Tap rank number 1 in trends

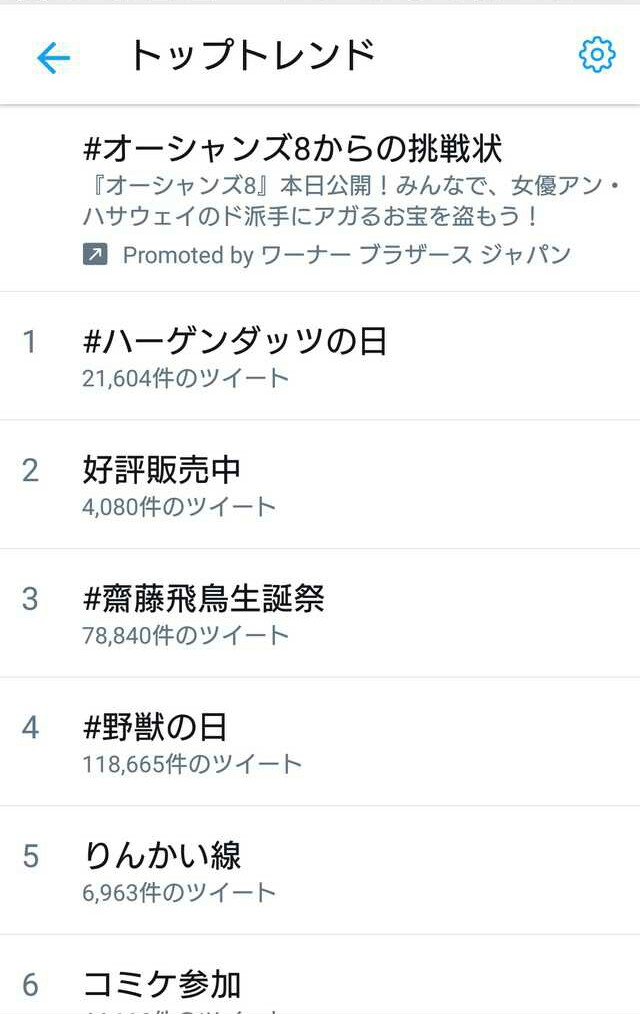click(x=29, y=342)
